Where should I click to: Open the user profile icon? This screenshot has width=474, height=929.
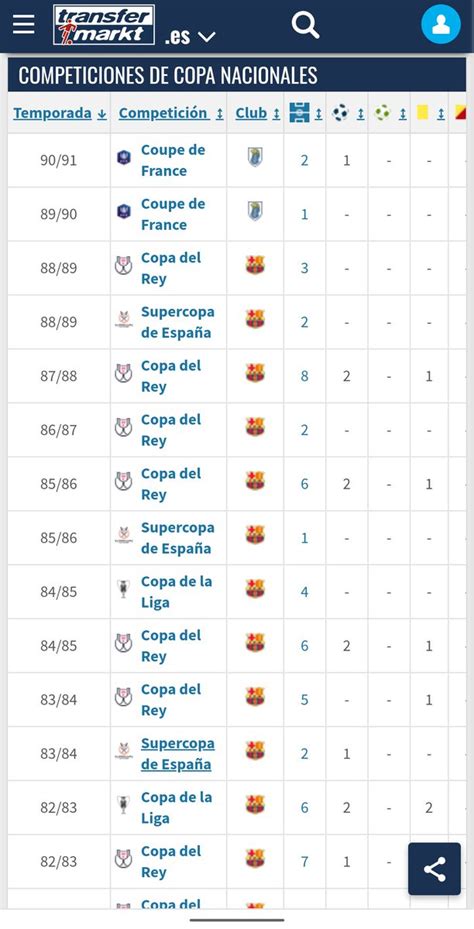pyautogui.click(x=441, y=24)
